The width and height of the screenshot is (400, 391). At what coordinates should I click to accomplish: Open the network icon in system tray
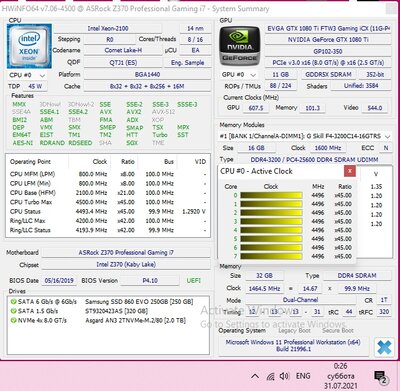(x=270, y=376)
